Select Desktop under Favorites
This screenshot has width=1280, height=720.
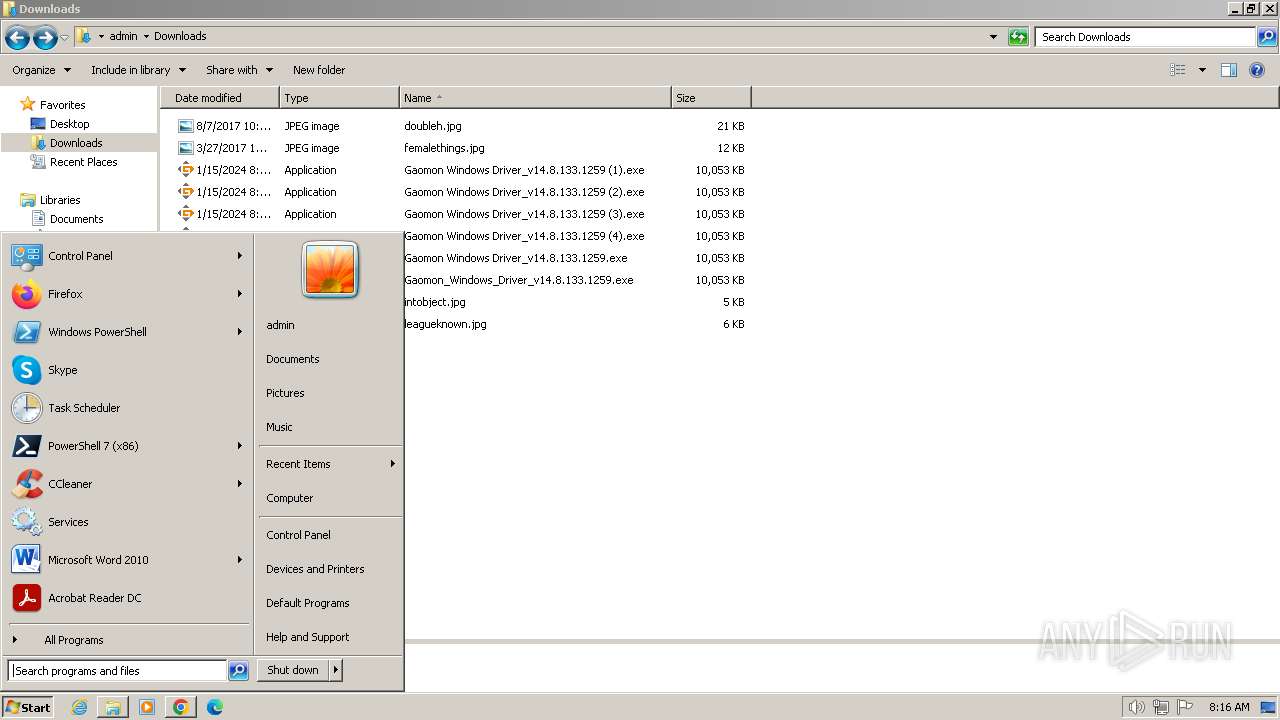(x=70, y=124)
